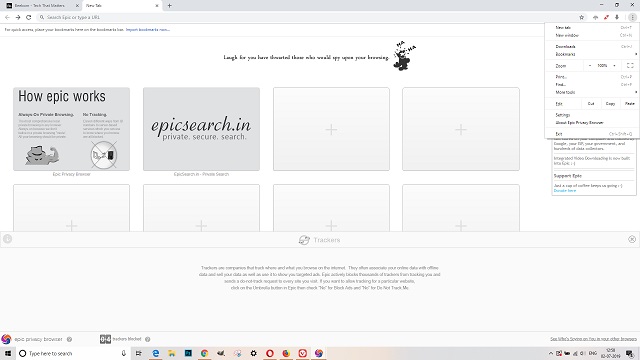The width and height of the screenshot is (640, 360).
Task: Decrease zoom with the minus button
Action: coord(590,65)
